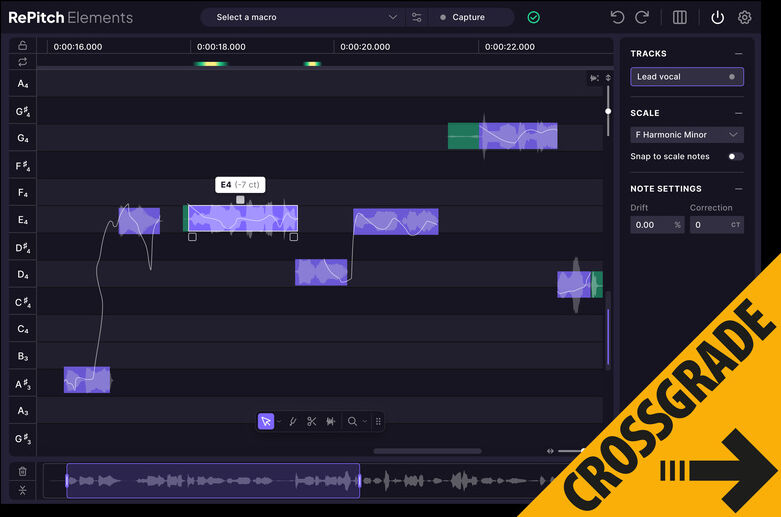This screenshot has width=781, height=517.
Task: Click the horizontal zoom arrows icon
Action: (550, 451)
